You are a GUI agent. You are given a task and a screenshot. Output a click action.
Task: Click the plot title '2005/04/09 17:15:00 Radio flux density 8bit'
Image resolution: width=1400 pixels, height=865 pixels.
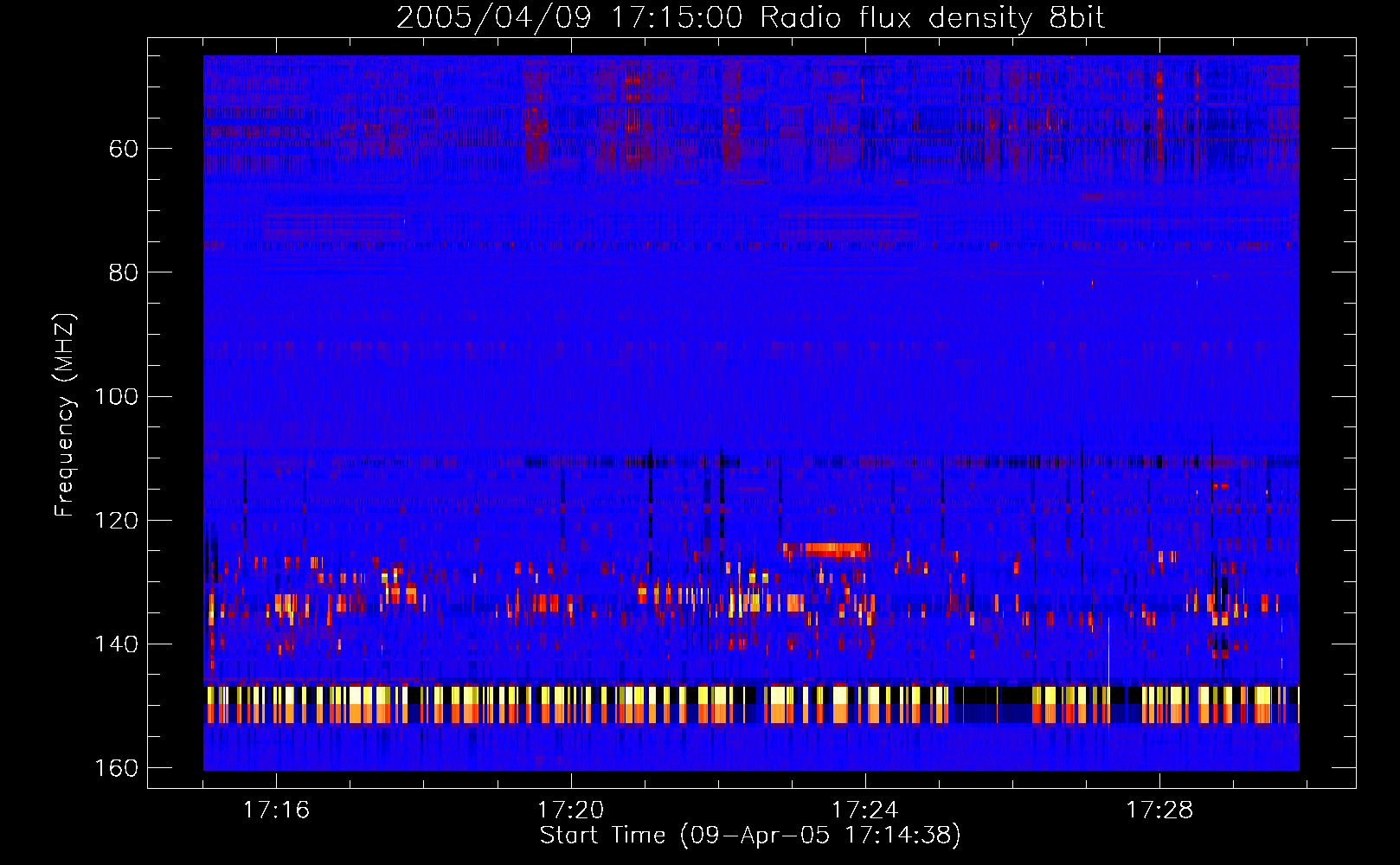(750, 17)
